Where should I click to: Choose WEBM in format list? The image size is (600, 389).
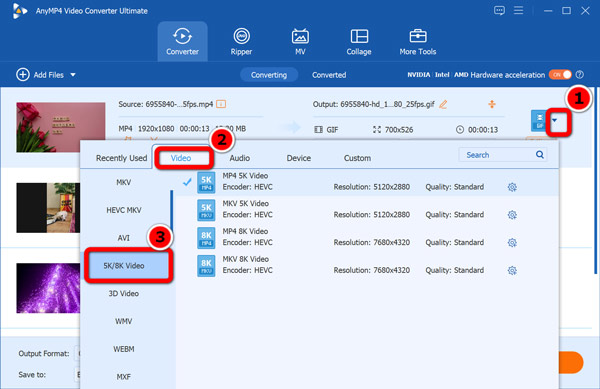[124, 349]
